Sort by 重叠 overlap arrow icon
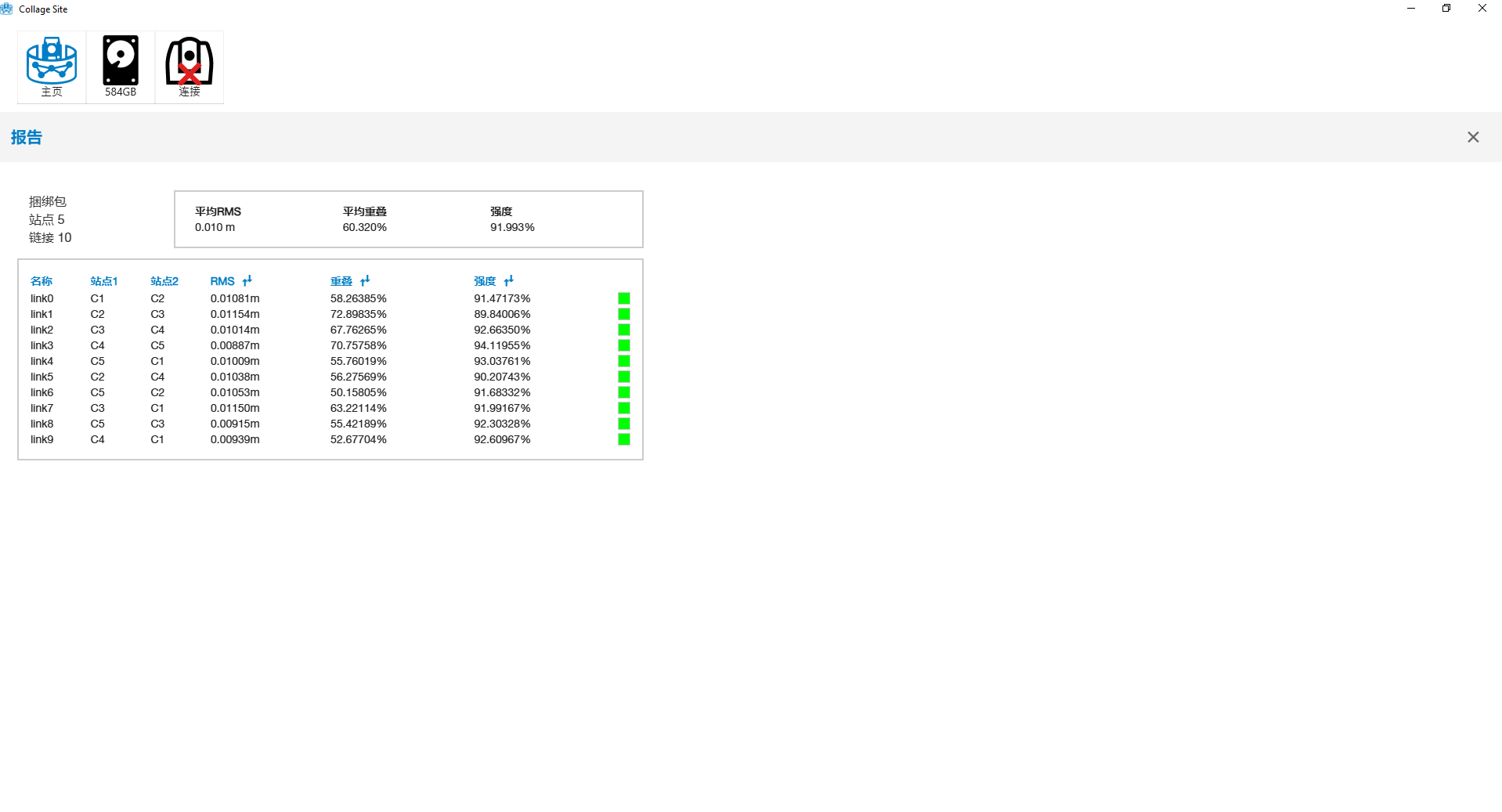Screen dimensions: 1502x812 coord(365,280)
